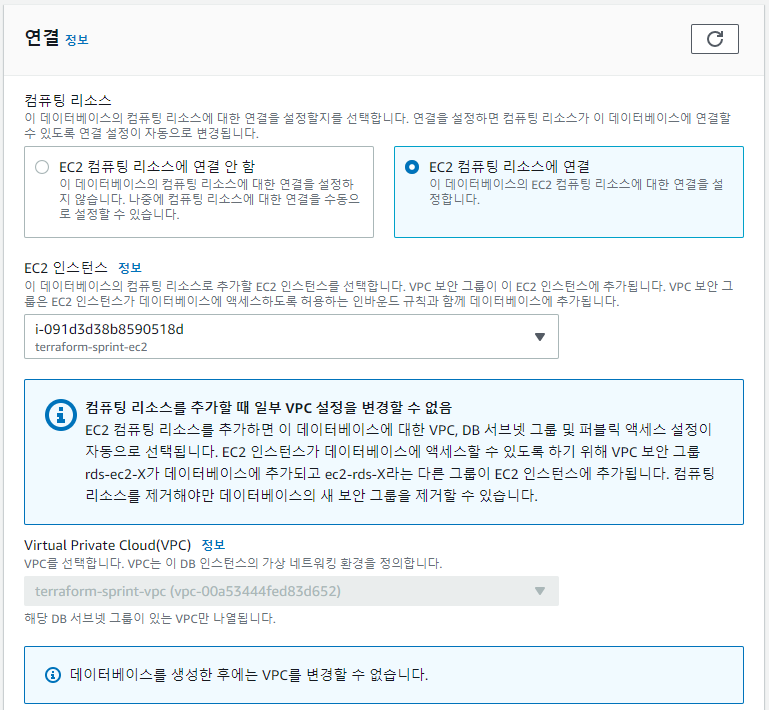Select 'EC2 컴퓨팅 리소스에 연결' radio option
Screen dimensions: 769x710
[412, 167]
